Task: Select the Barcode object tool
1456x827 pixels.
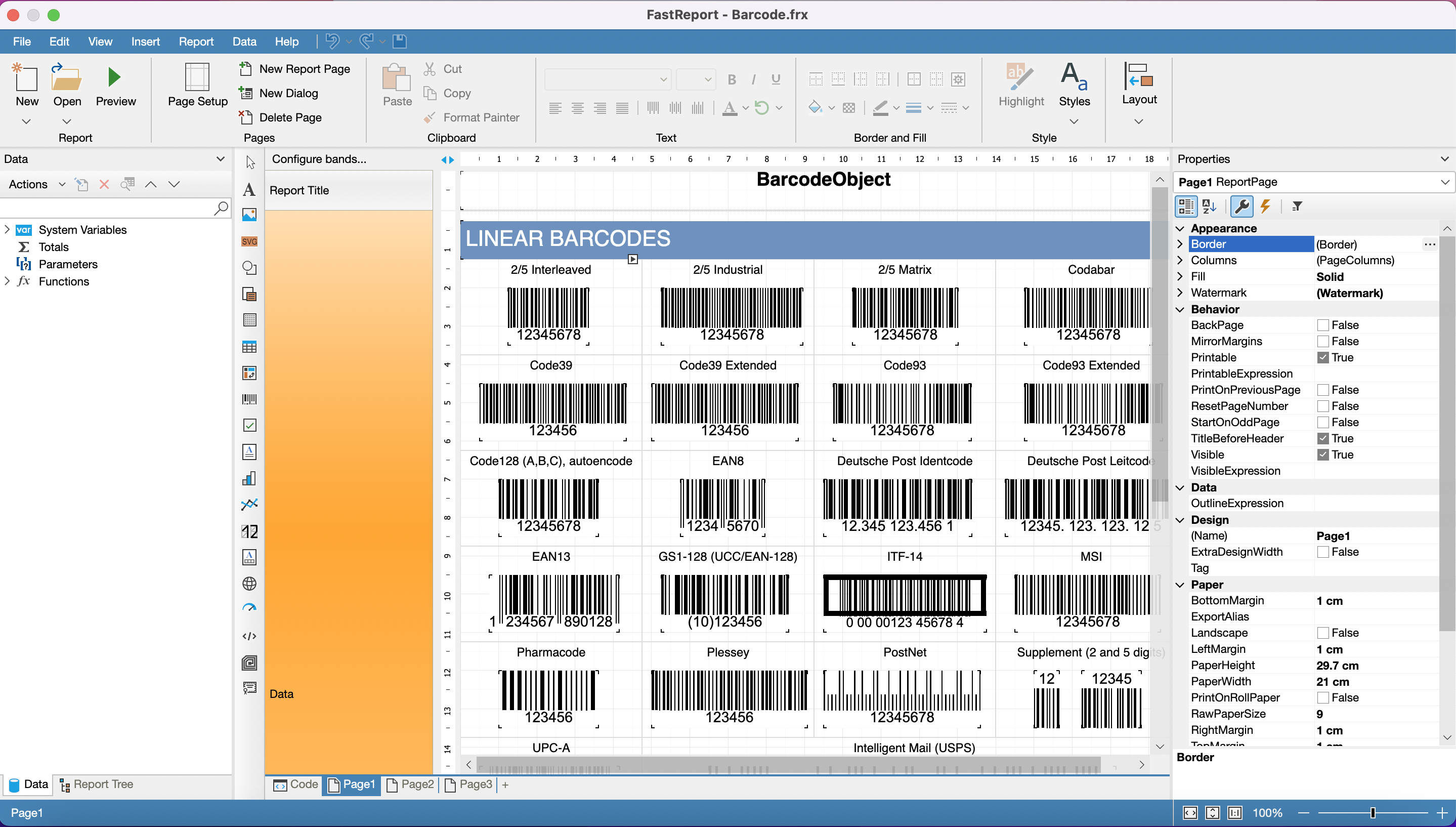Action: [249, 399]
